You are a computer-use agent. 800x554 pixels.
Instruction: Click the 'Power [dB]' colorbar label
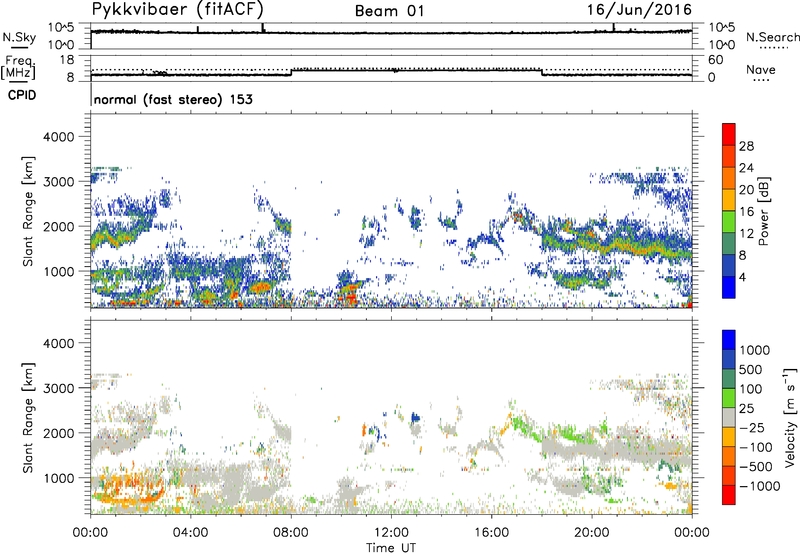point(764,211)
